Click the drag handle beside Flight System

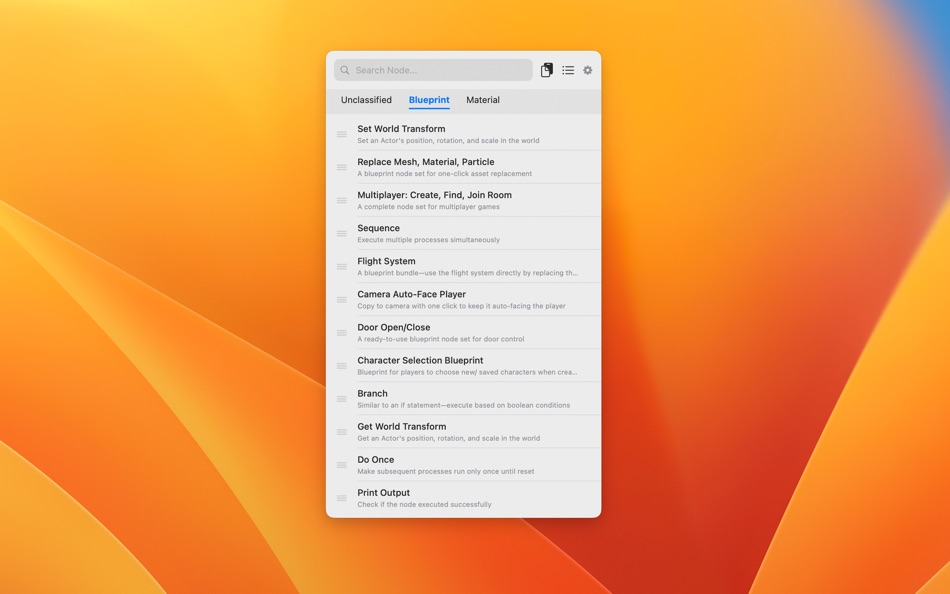(342, 267)
